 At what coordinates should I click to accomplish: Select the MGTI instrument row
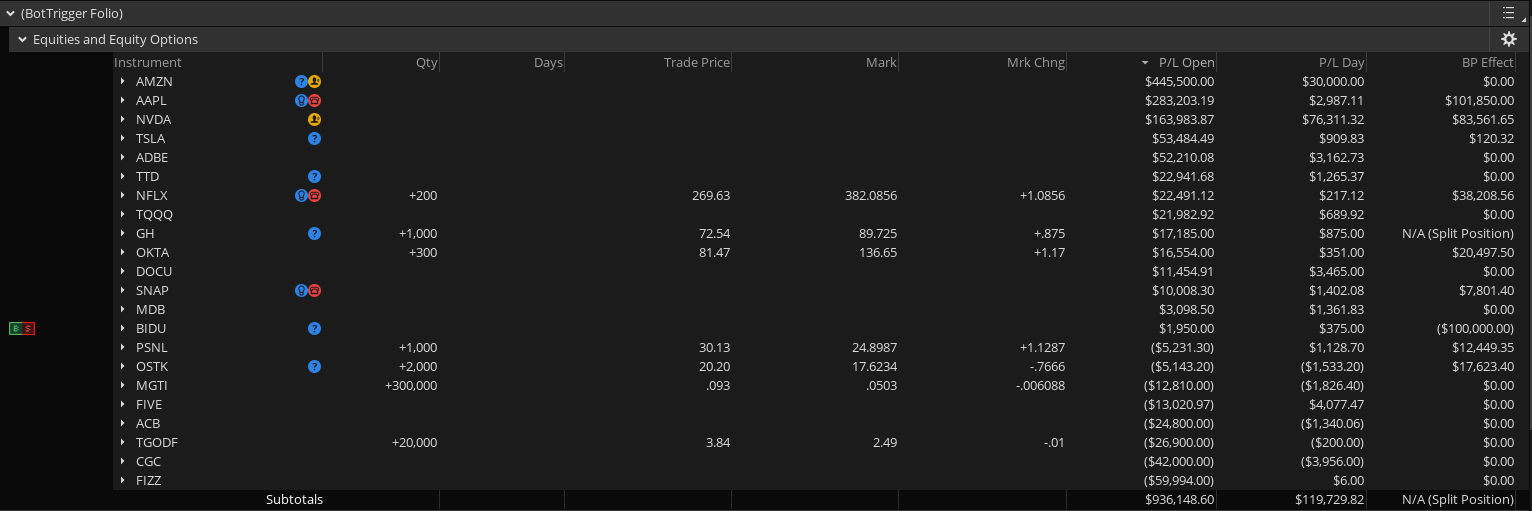tap(152, 386)
